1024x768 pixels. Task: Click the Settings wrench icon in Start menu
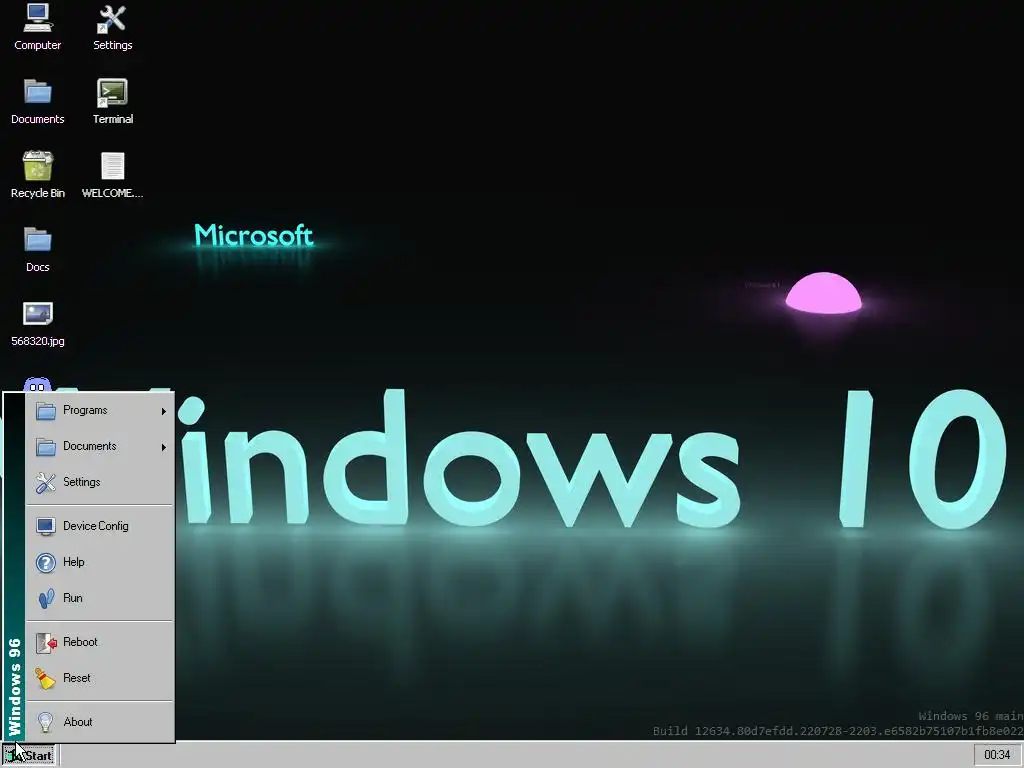point(46,483)
